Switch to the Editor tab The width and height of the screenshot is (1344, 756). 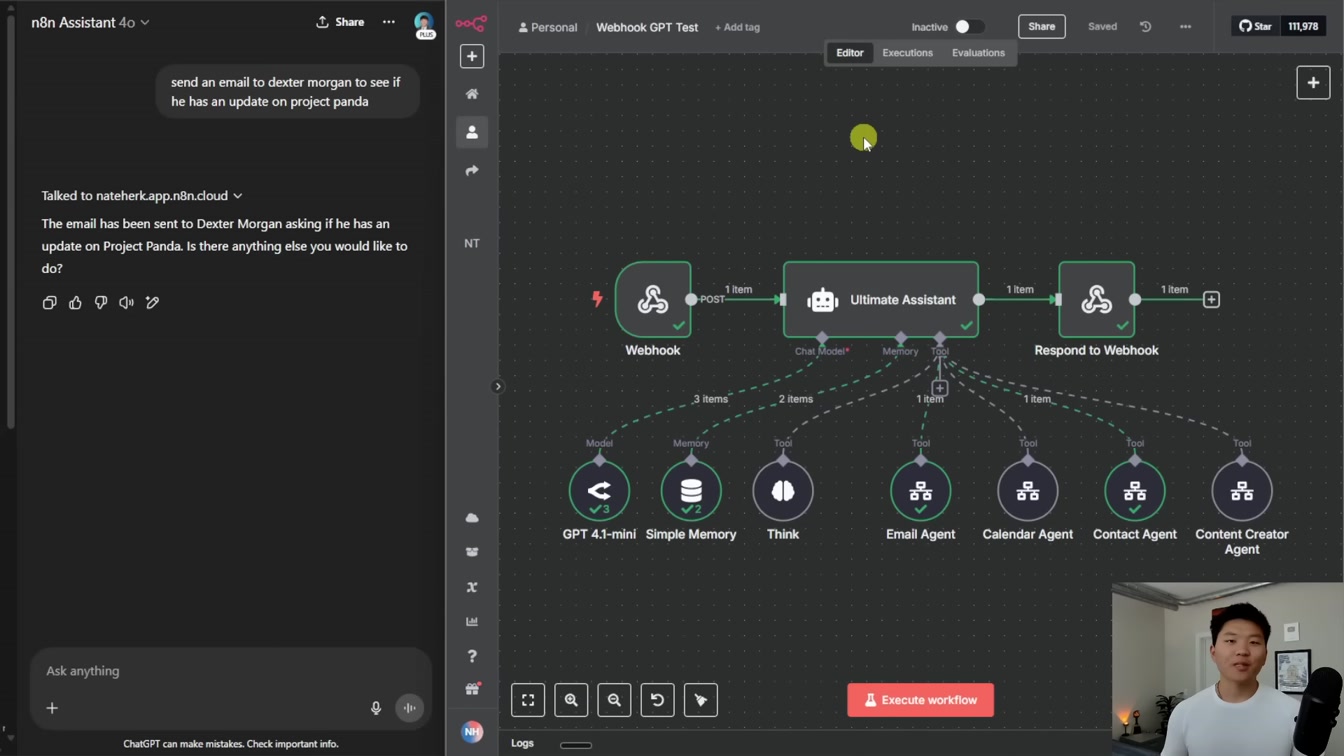click(x=850, y=53)
